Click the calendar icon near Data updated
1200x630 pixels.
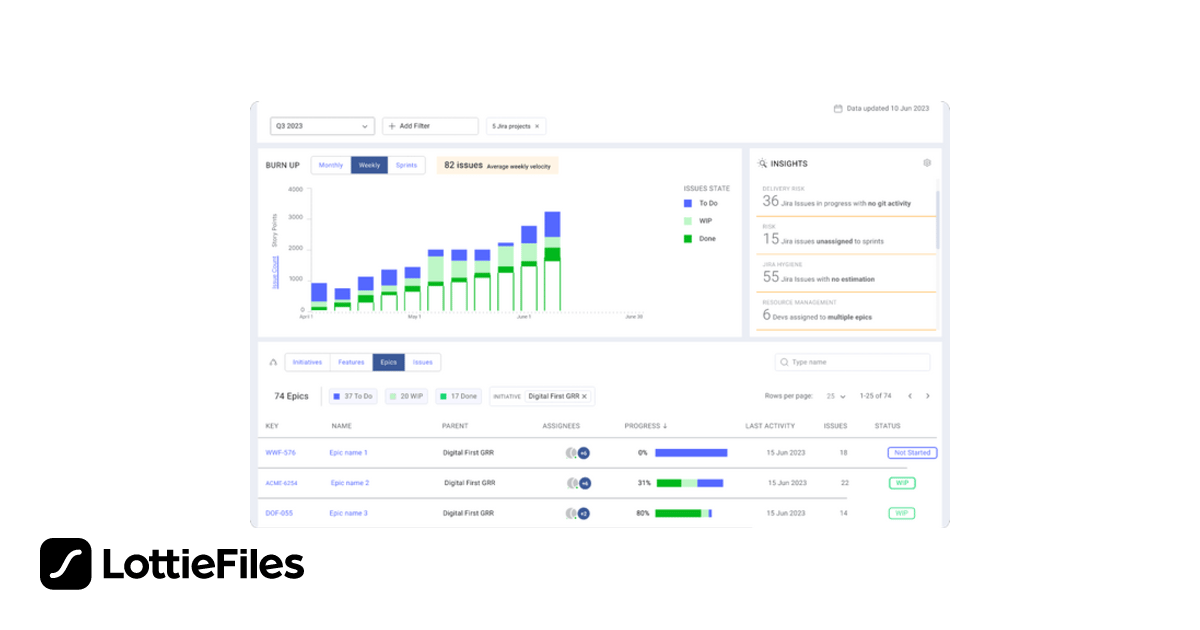(837, 107)
